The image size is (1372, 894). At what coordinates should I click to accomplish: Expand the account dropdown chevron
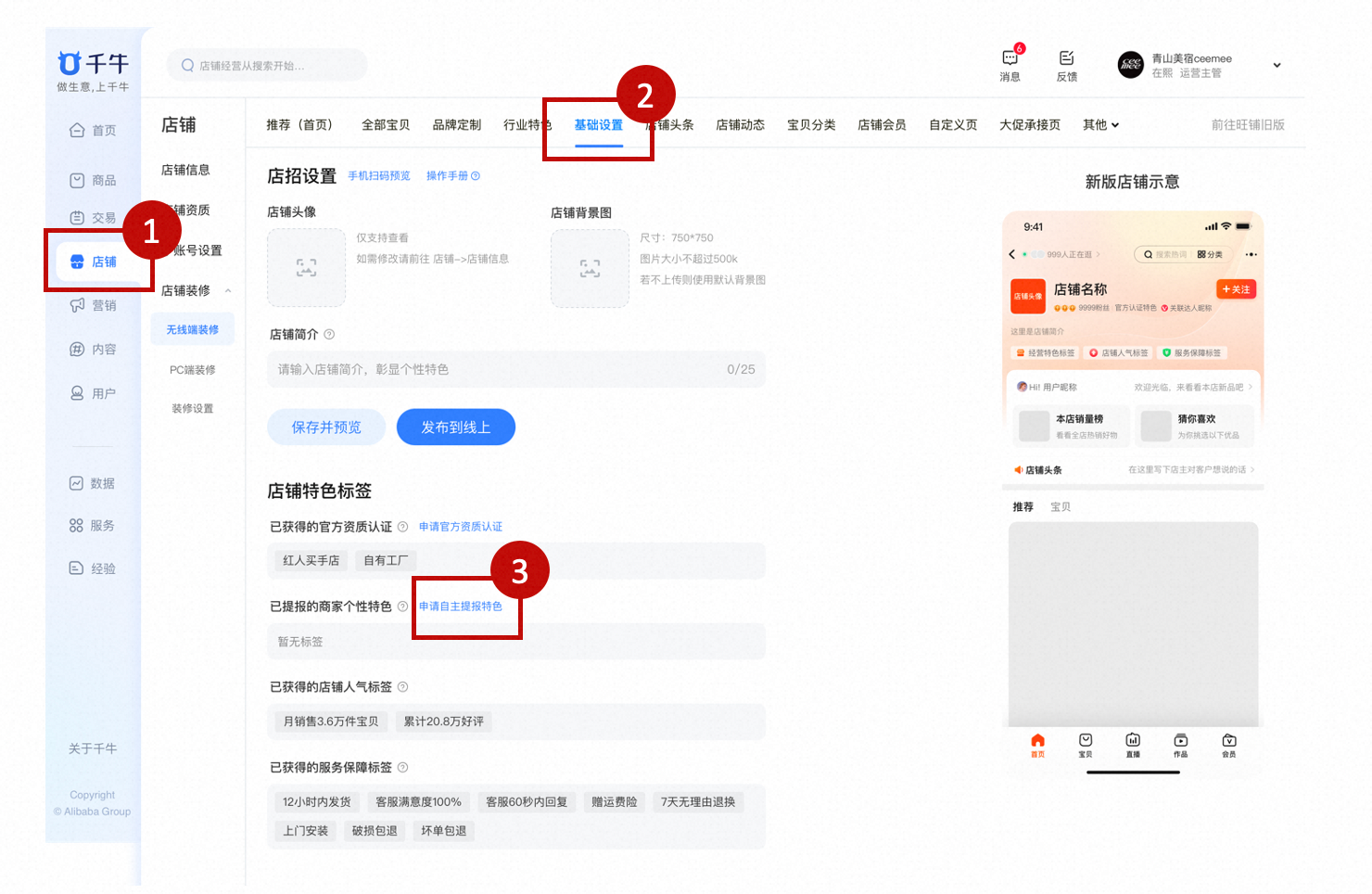(x=1277, y=65)
